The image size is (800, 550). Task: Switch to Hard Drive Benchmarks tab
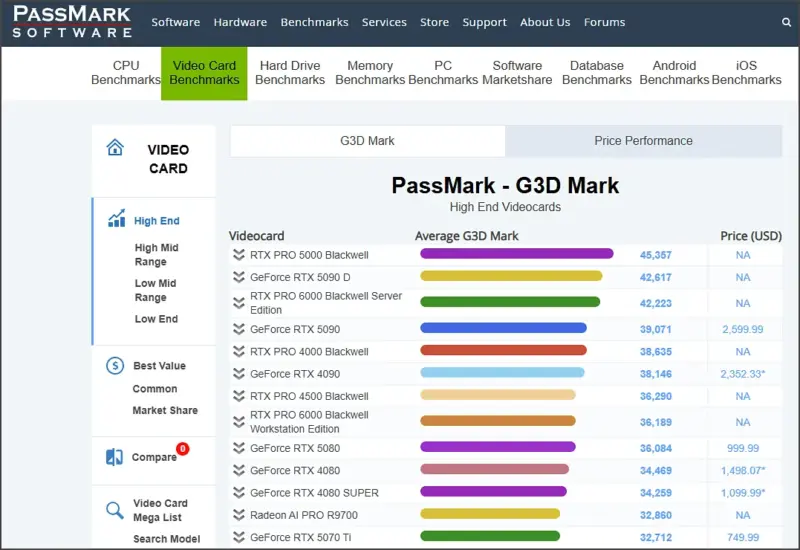tap(290, 73)
